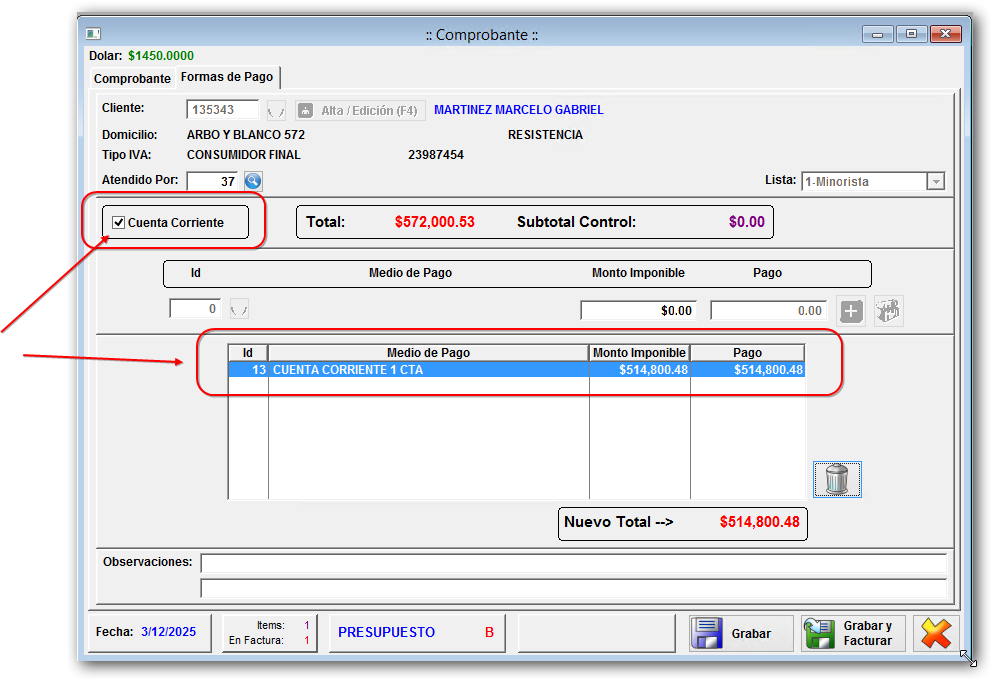The image size is (993, 682).
Task: Uncheck the Cuenta Corriente checkbox
Action: pos(119,223)
